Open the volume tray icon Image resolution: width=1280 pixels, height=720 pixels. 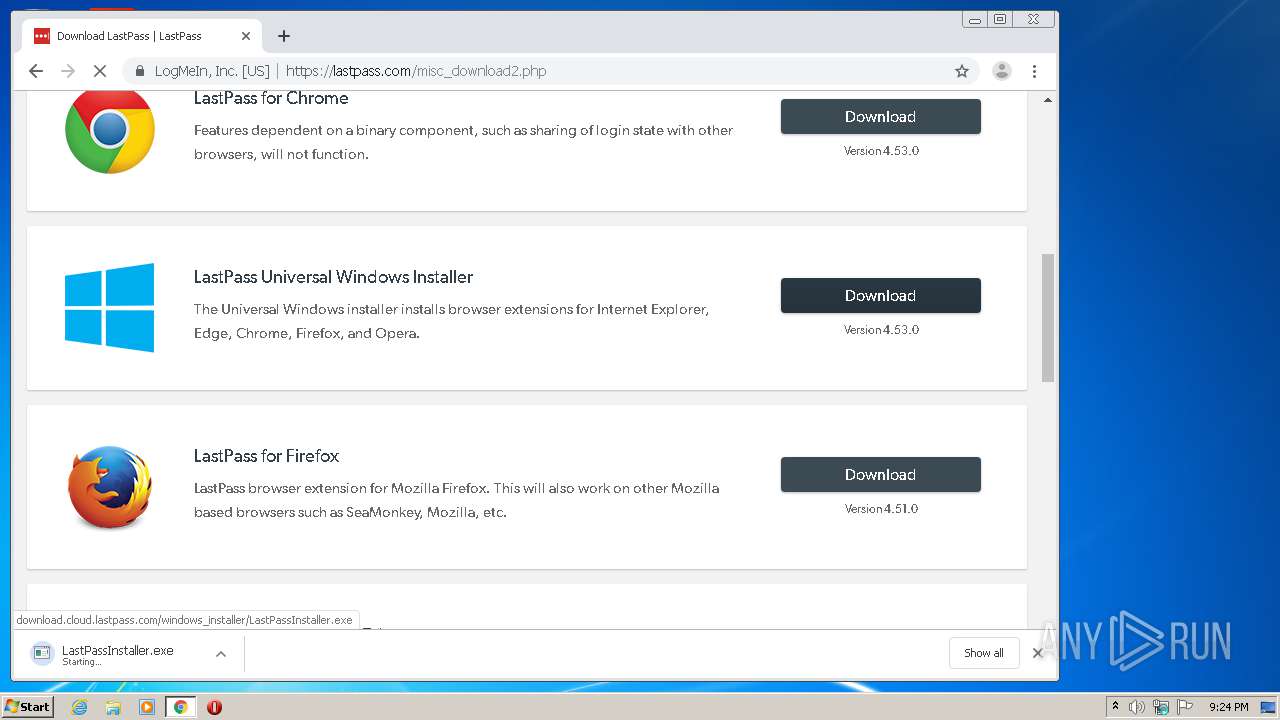[1137, 707]
